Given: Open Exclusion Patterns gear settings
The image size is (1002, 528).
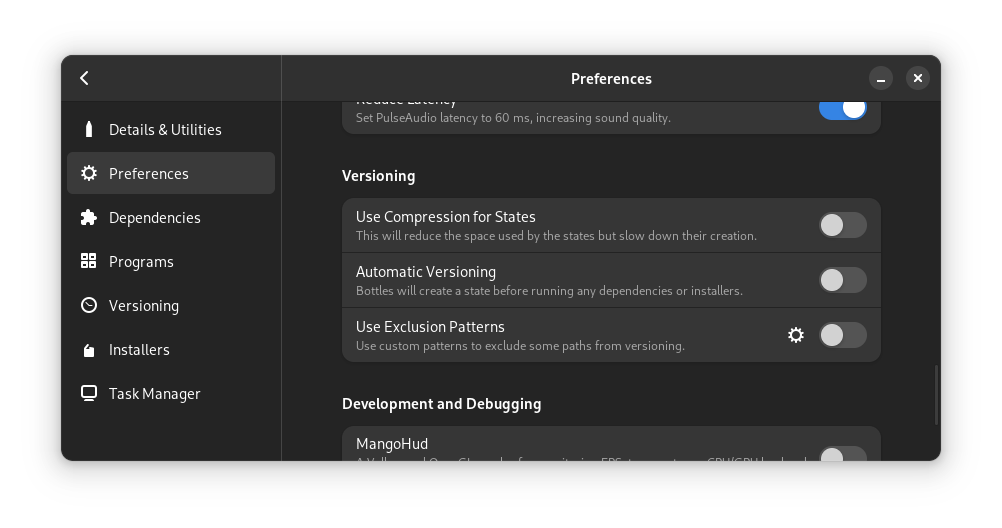Looking at the screenshot, I should point(796,335).
